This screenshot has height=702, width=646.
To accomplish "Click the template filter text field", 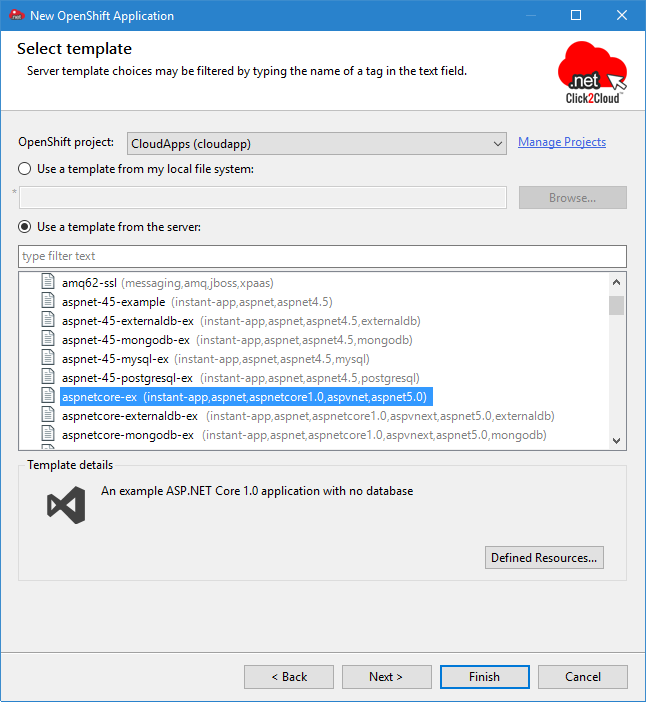I will (322, 256).
